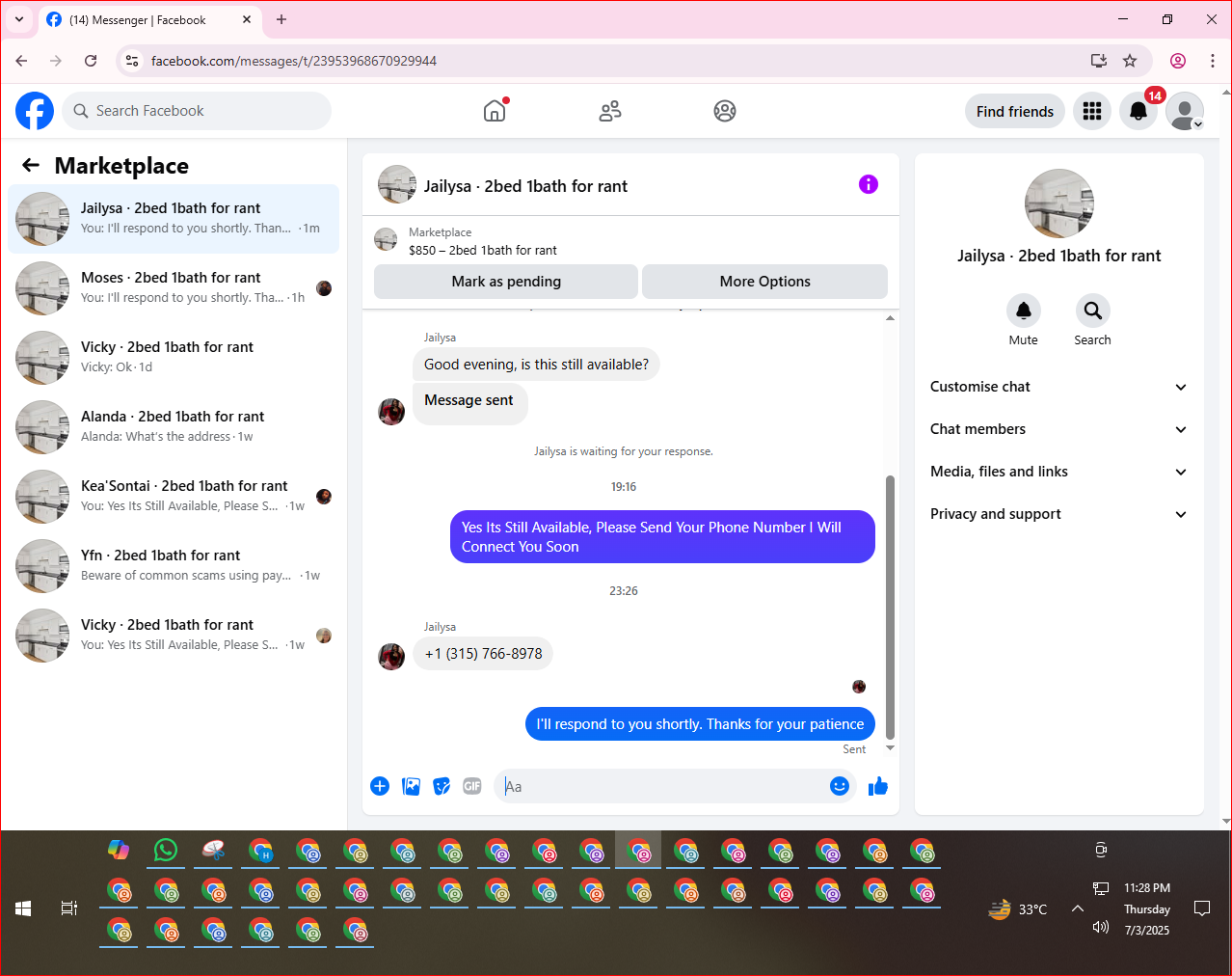The image size is (1232, 976).
Task: Expand the Privacy and support section
Action: (1058, 514)
